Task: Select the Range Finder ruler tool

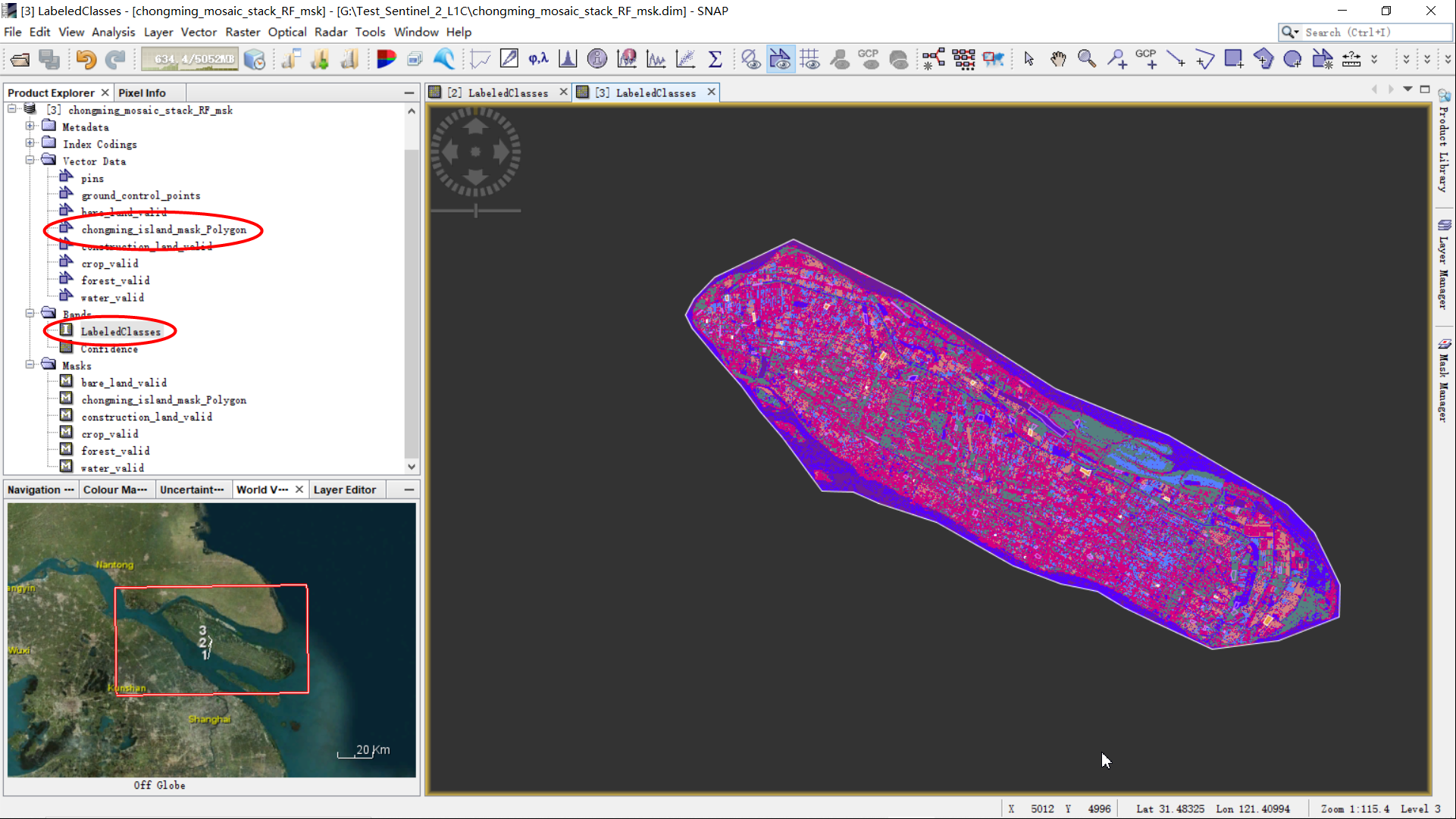Action: [x=1351, y=59]
